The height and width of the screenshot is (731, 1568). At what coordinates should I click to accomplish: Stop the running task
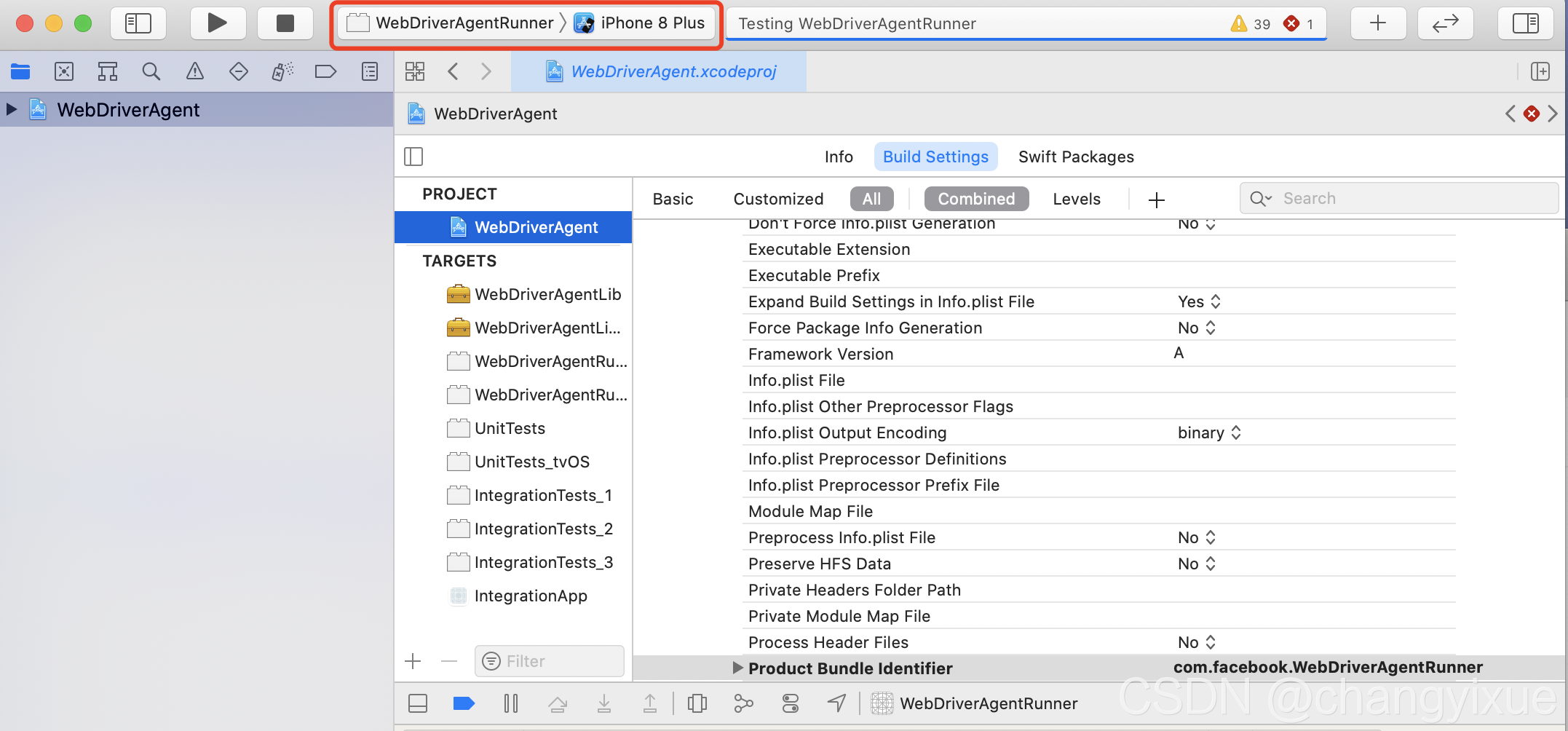click(x=285, y=23)
